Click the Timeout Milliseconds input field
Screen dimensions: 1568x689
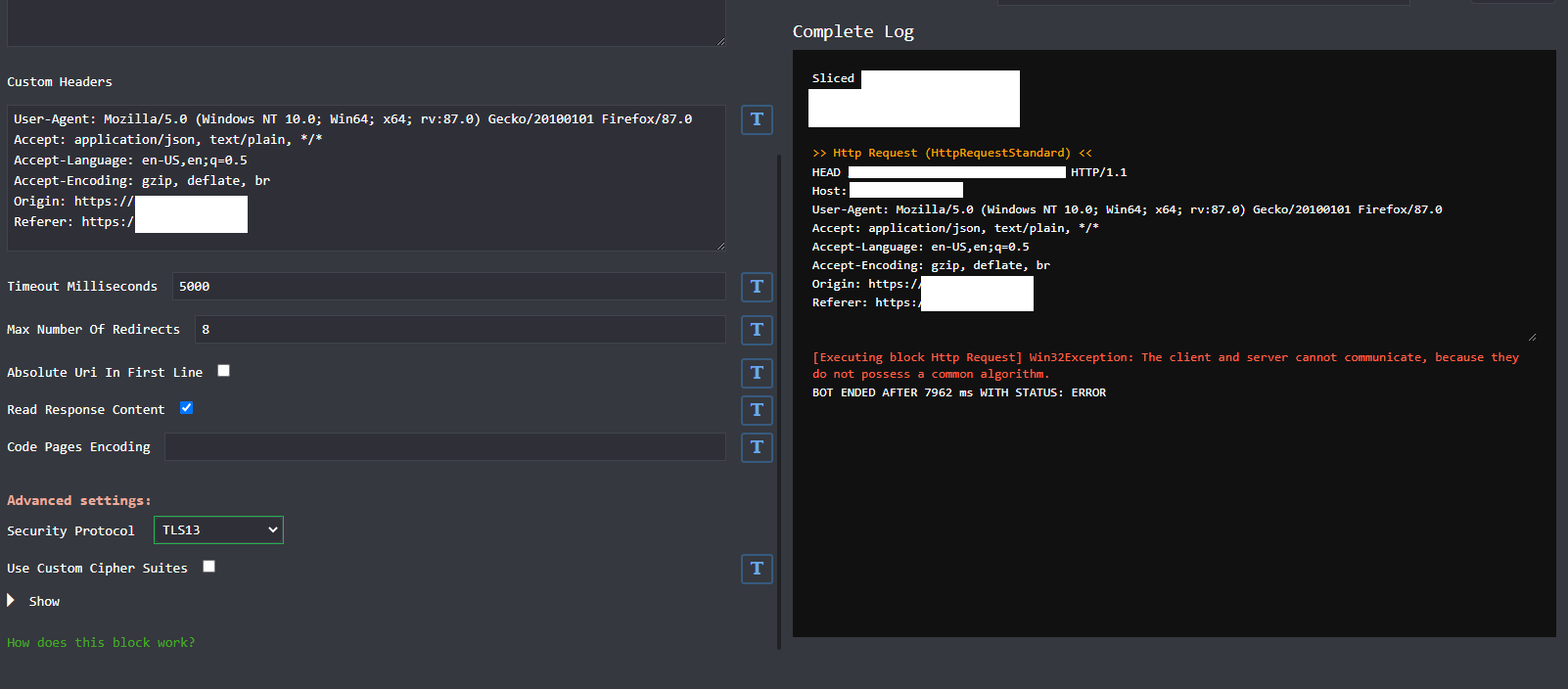tap(449, 287)
